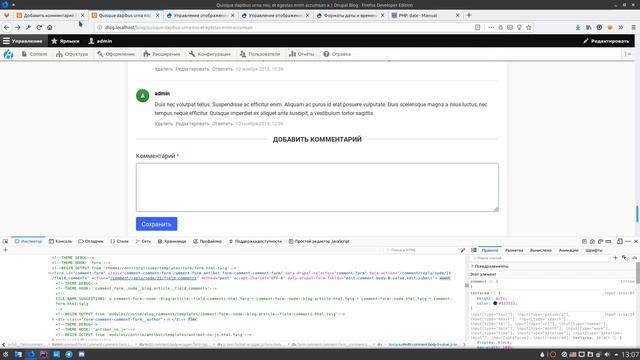Open the Расширения admin menu item

162,54
